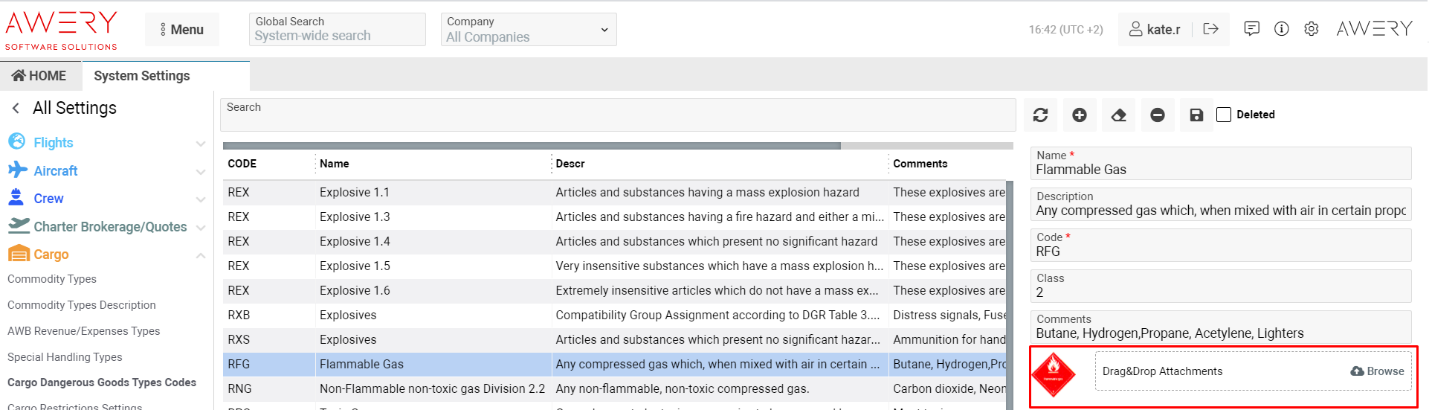Edit the Code field RFG
The width and height of the screenshot is (1429, 410).
[1220, 245]
